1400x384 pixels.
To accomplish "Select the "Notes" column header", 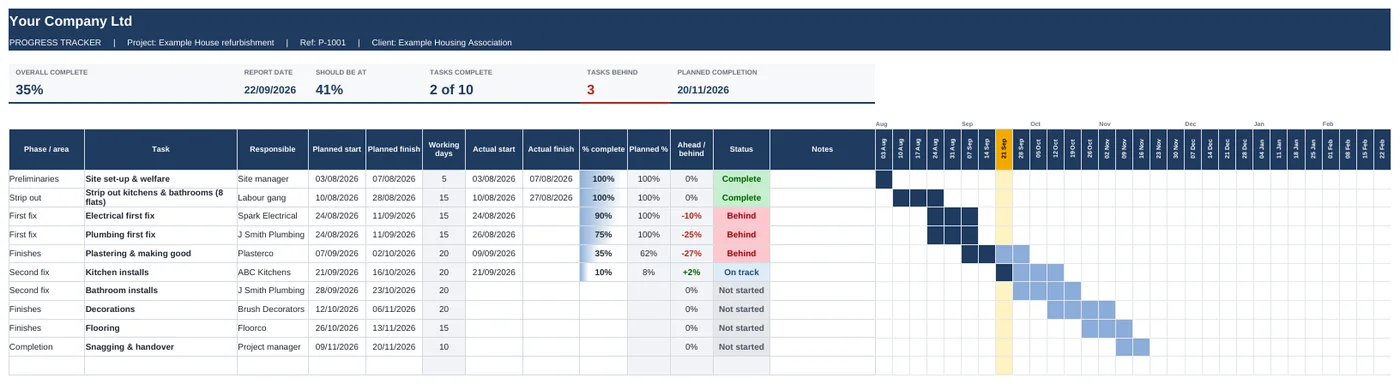I will pyautogui.click(x=822, y=149).
